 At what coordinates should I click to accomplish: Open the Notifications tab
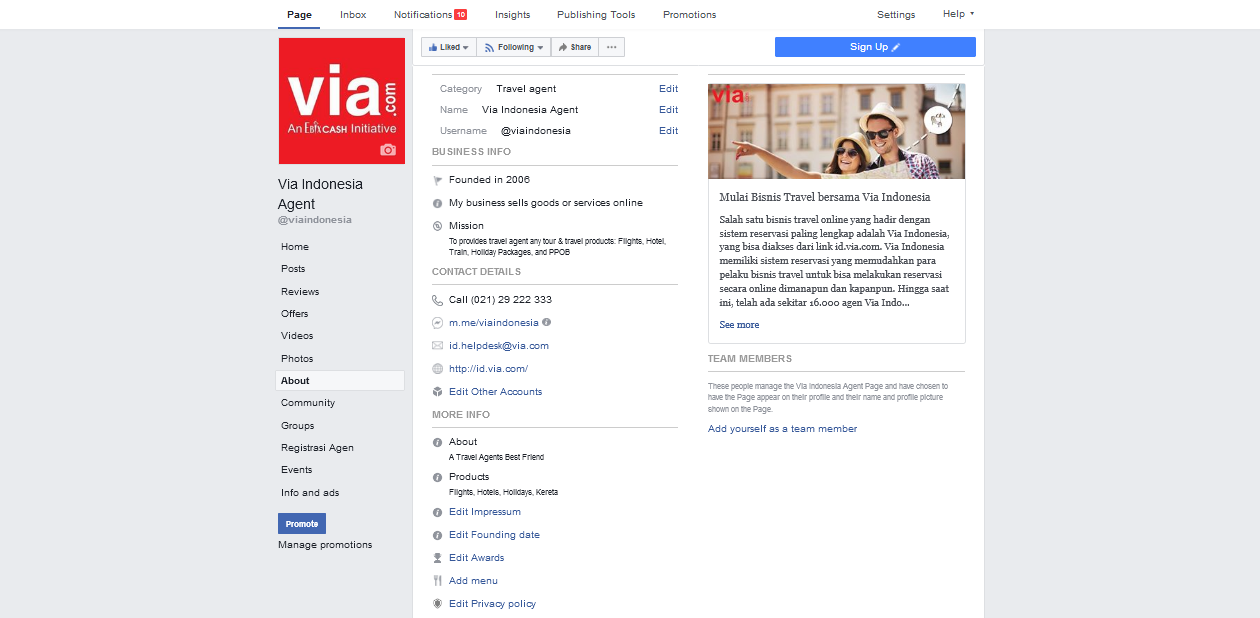(x=430, y=15)
